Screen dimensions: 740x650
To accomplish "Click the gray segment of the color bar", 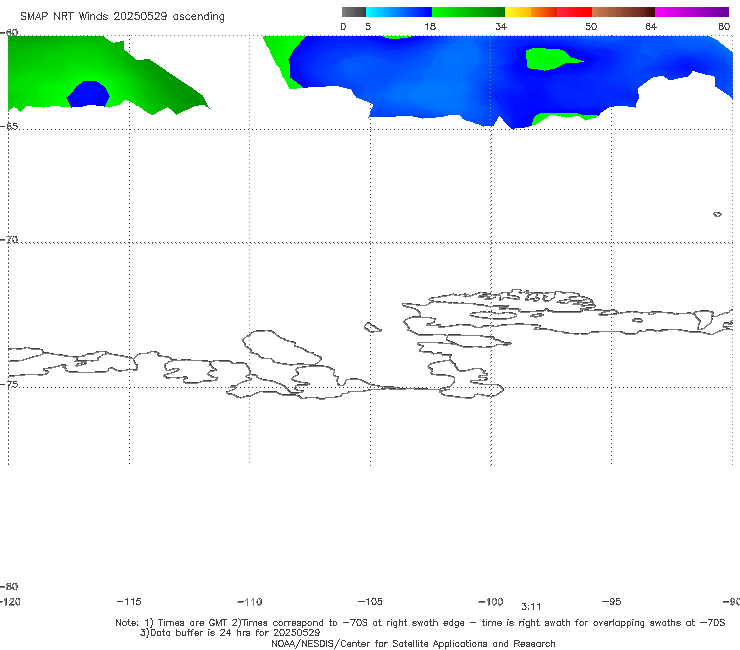I will click(x=353, y=12).
